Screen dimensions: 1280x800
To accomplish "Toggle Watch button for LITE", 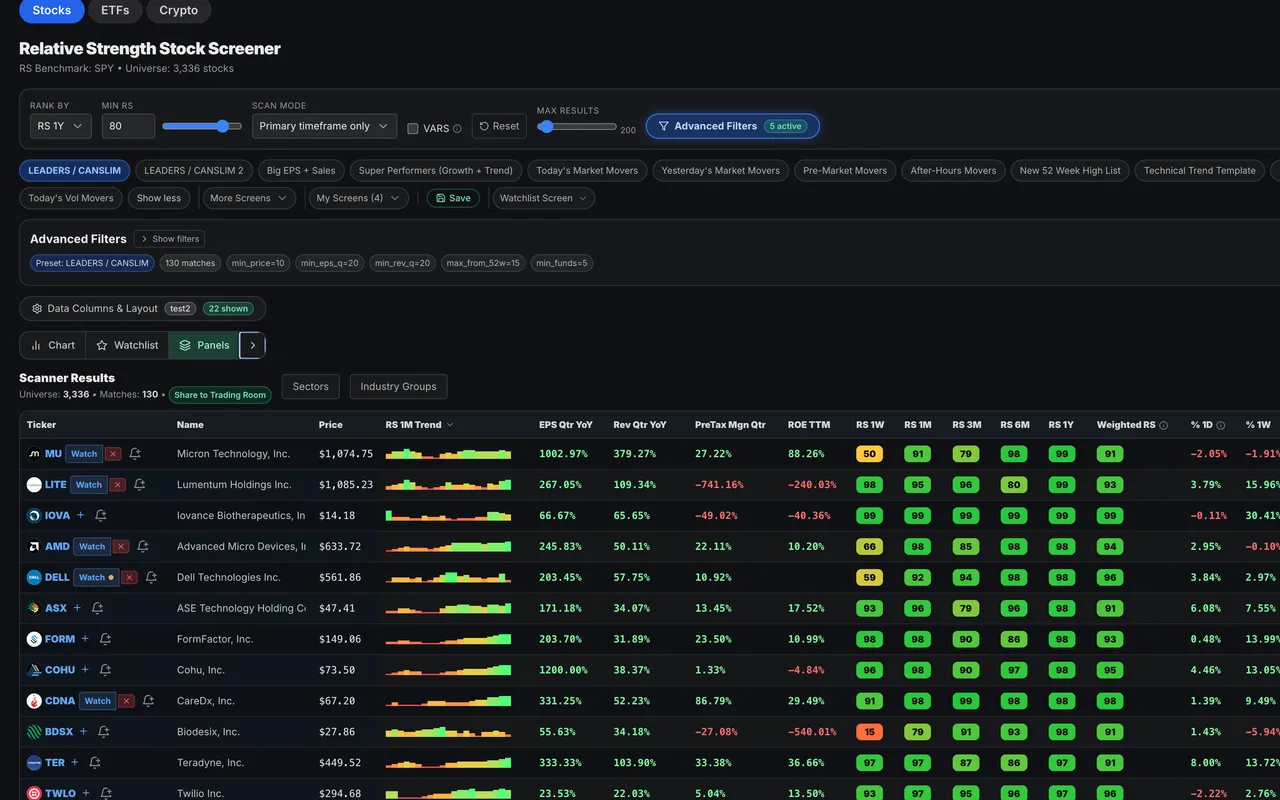I will point(89,485).
